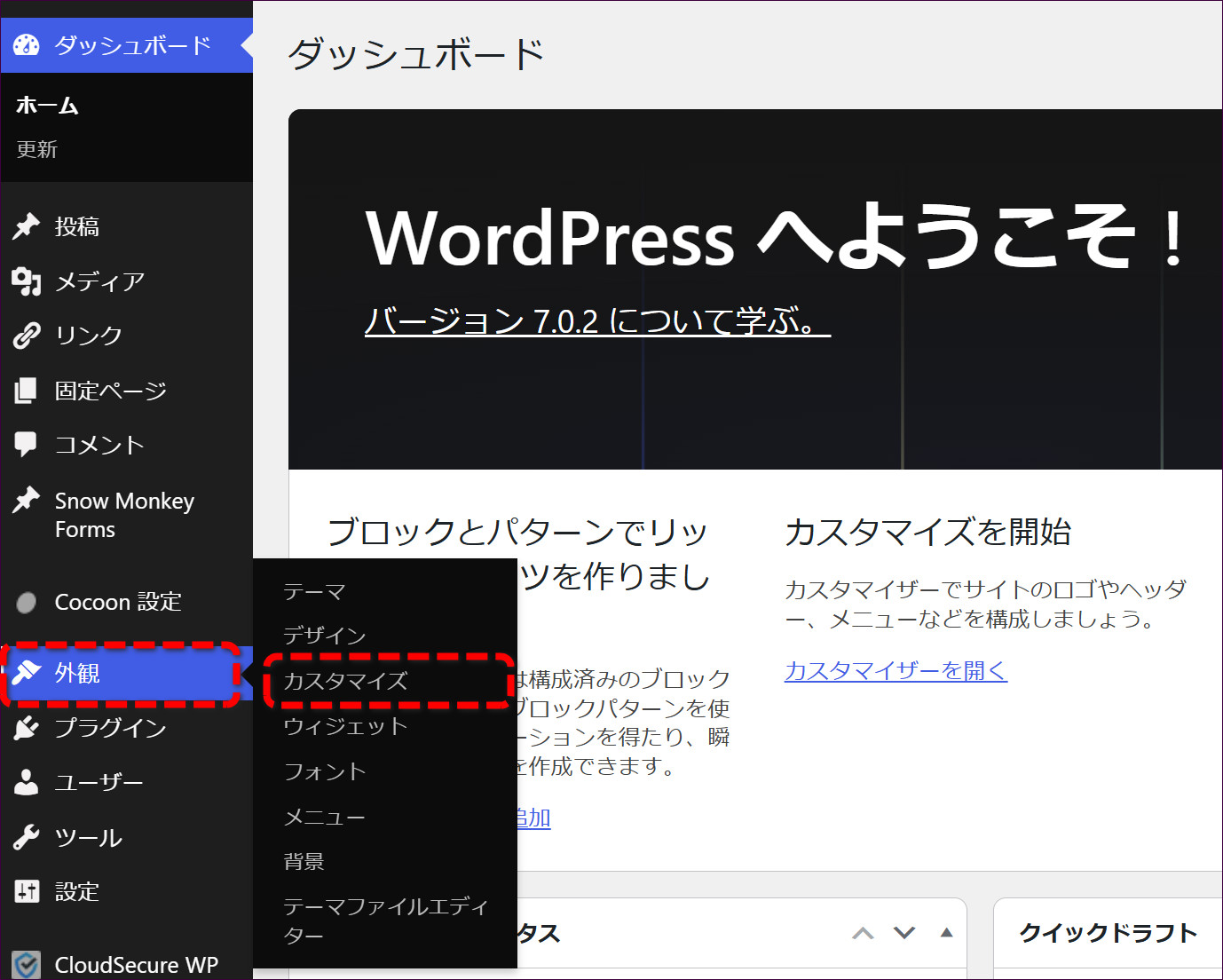Click the pages icon beside 固定ページ
Screen dimensions: 1223x980
coord(27,391)
